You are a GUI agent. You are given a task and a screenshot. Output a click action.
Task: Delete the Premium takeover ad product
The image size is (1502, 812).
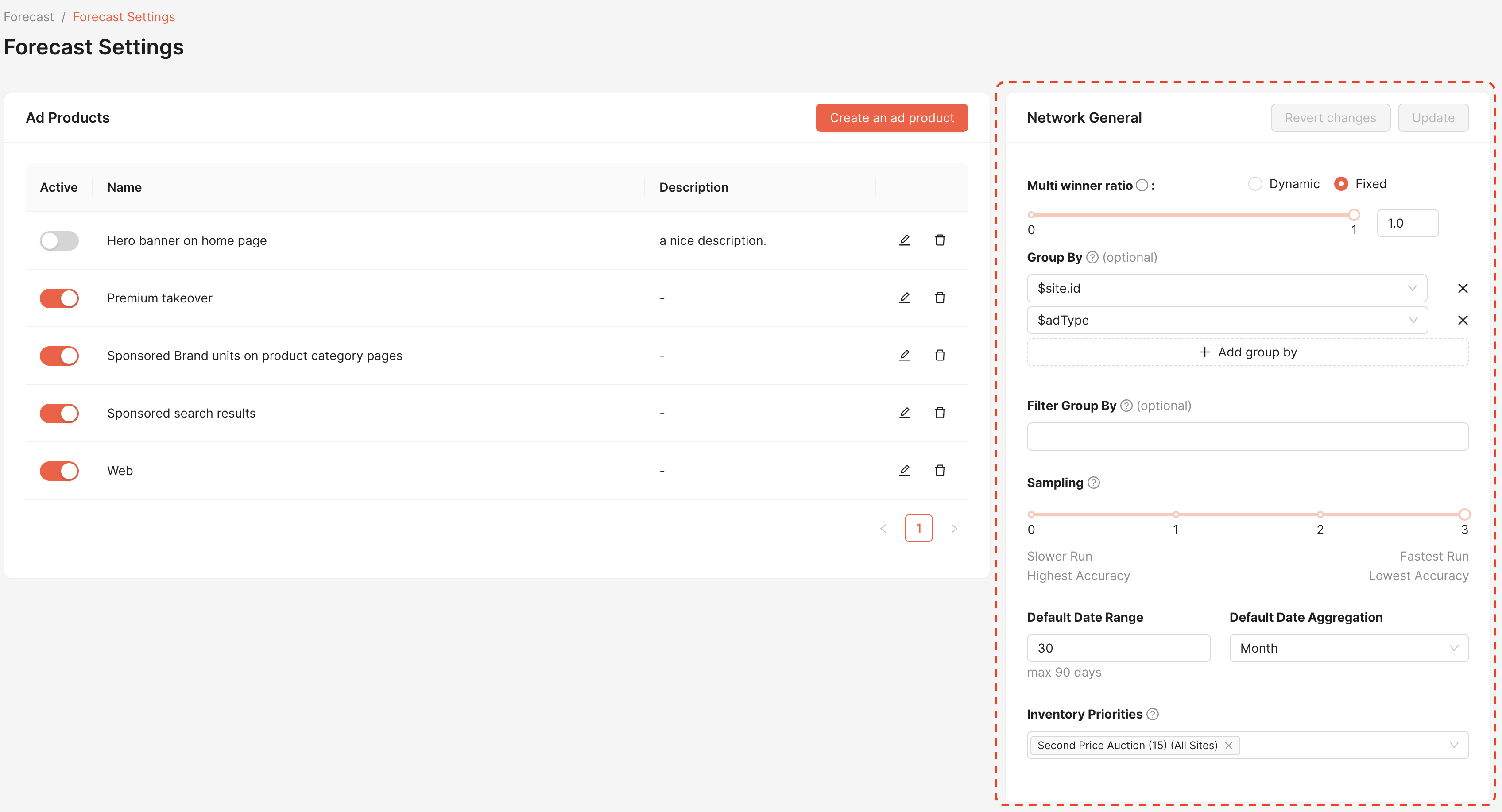(x=940, y=298)
